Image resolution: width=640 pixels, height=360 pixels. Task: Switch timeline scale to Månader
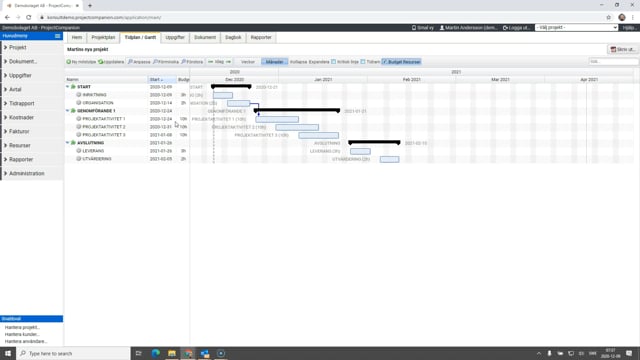pyautogui.click(x=274, y=62)
